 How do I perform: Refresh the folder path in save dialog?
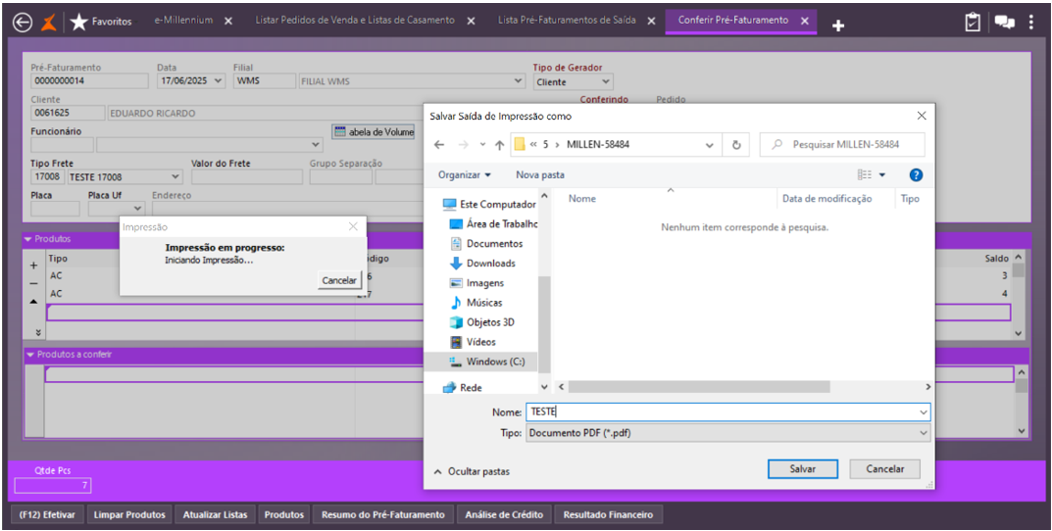(x=736, y=144)
